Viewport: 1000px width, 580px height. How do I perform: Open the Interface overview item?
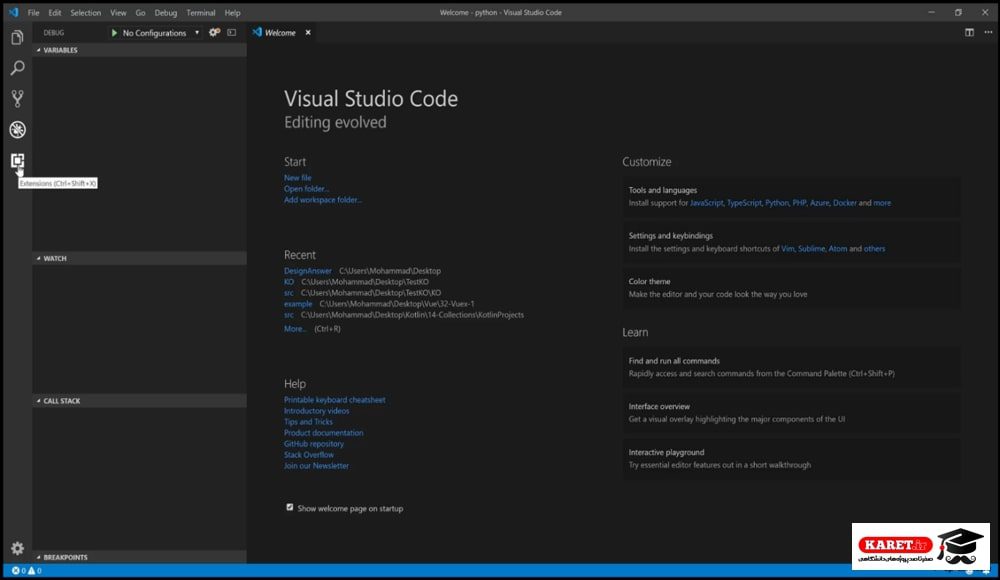point(791,413)
